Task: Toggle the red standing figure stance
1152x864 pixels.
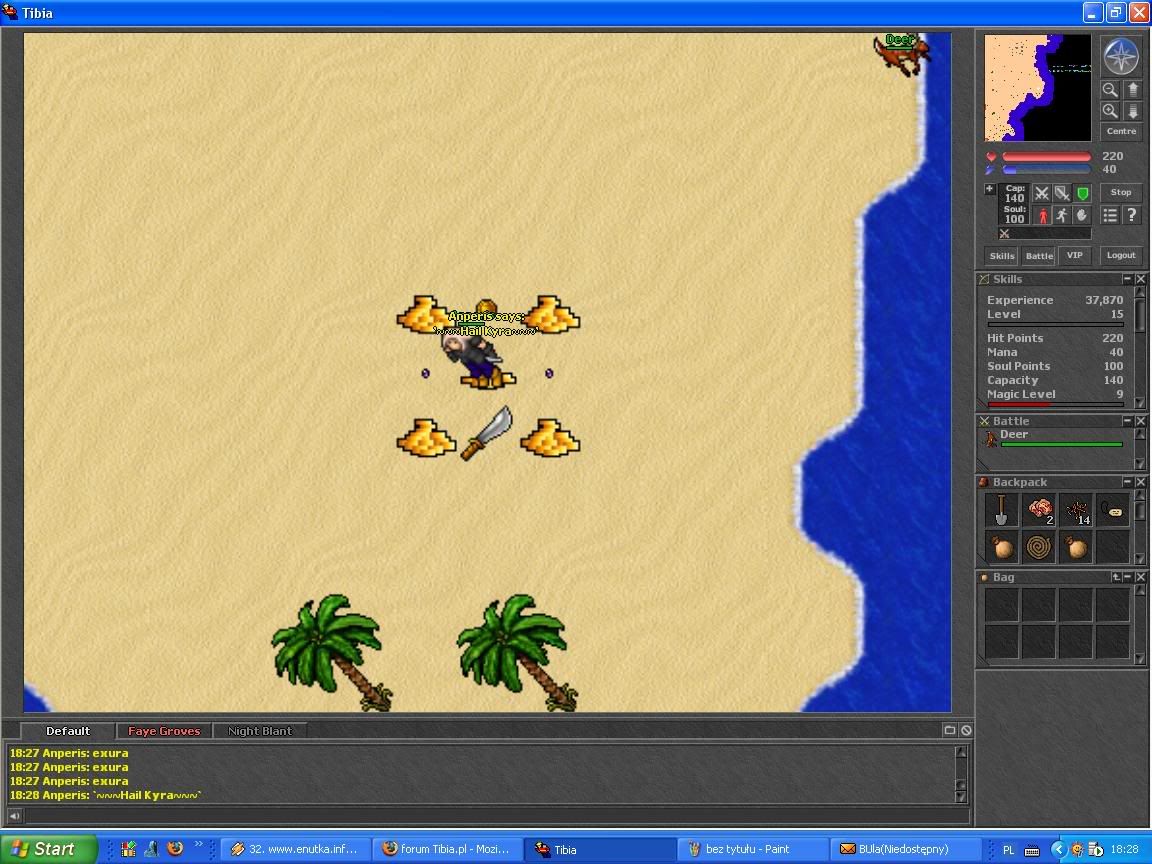Action: click(x=1042, y=215)
